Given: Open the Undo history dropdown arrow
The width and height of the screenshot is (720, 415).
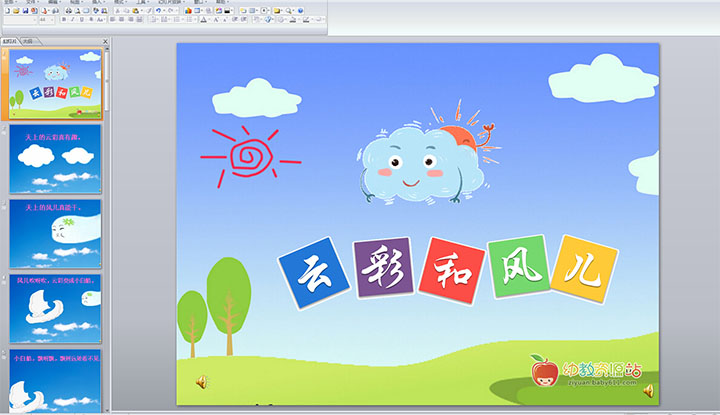Looking at the screenshot, I should tap(164, 11).
